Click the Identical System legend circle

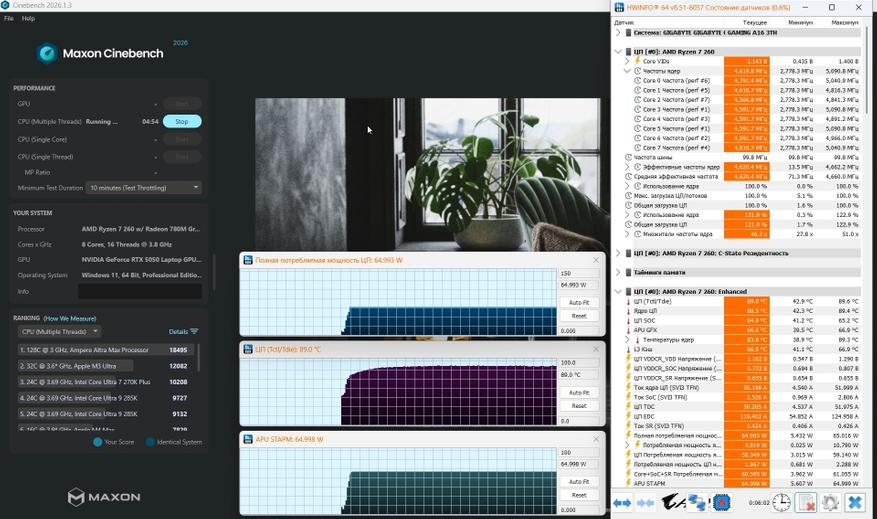coord(150,442)
